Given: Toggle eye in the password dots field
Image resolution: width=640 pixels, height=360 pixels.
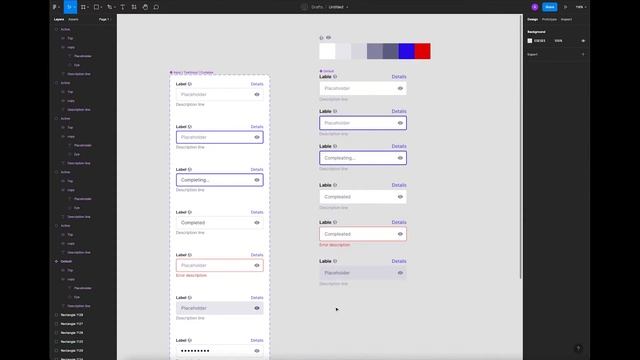Looking at the screenshot, I should [257, 351].
